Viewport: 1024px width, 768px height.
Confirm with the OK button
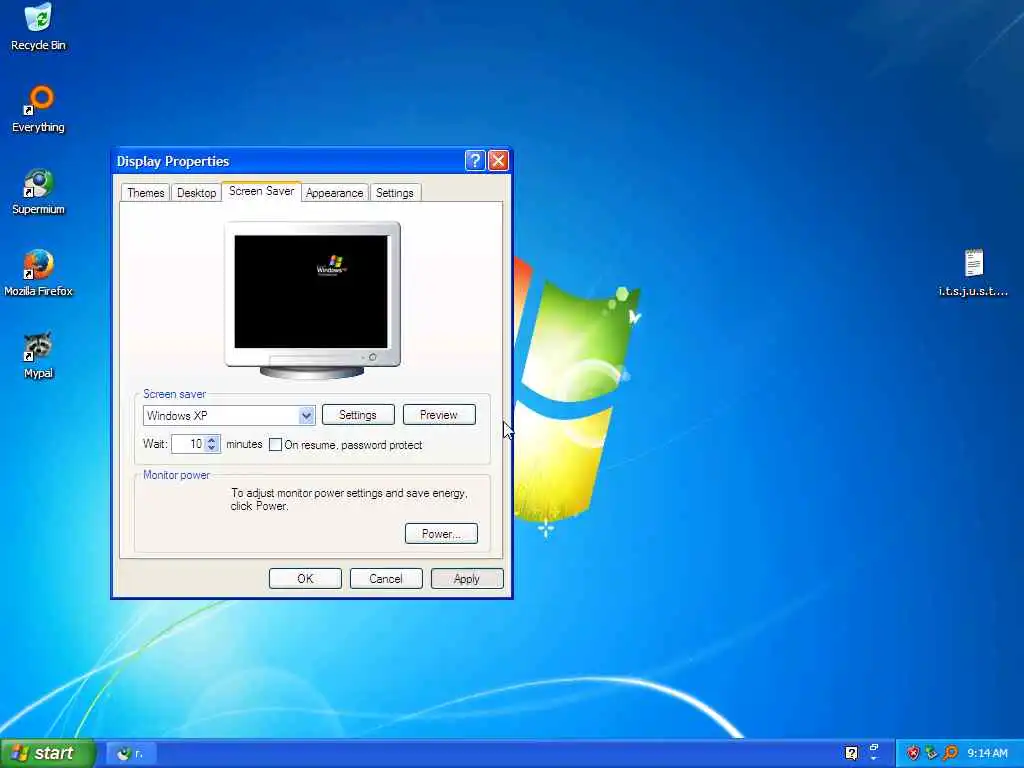click(x=305, y=579)
